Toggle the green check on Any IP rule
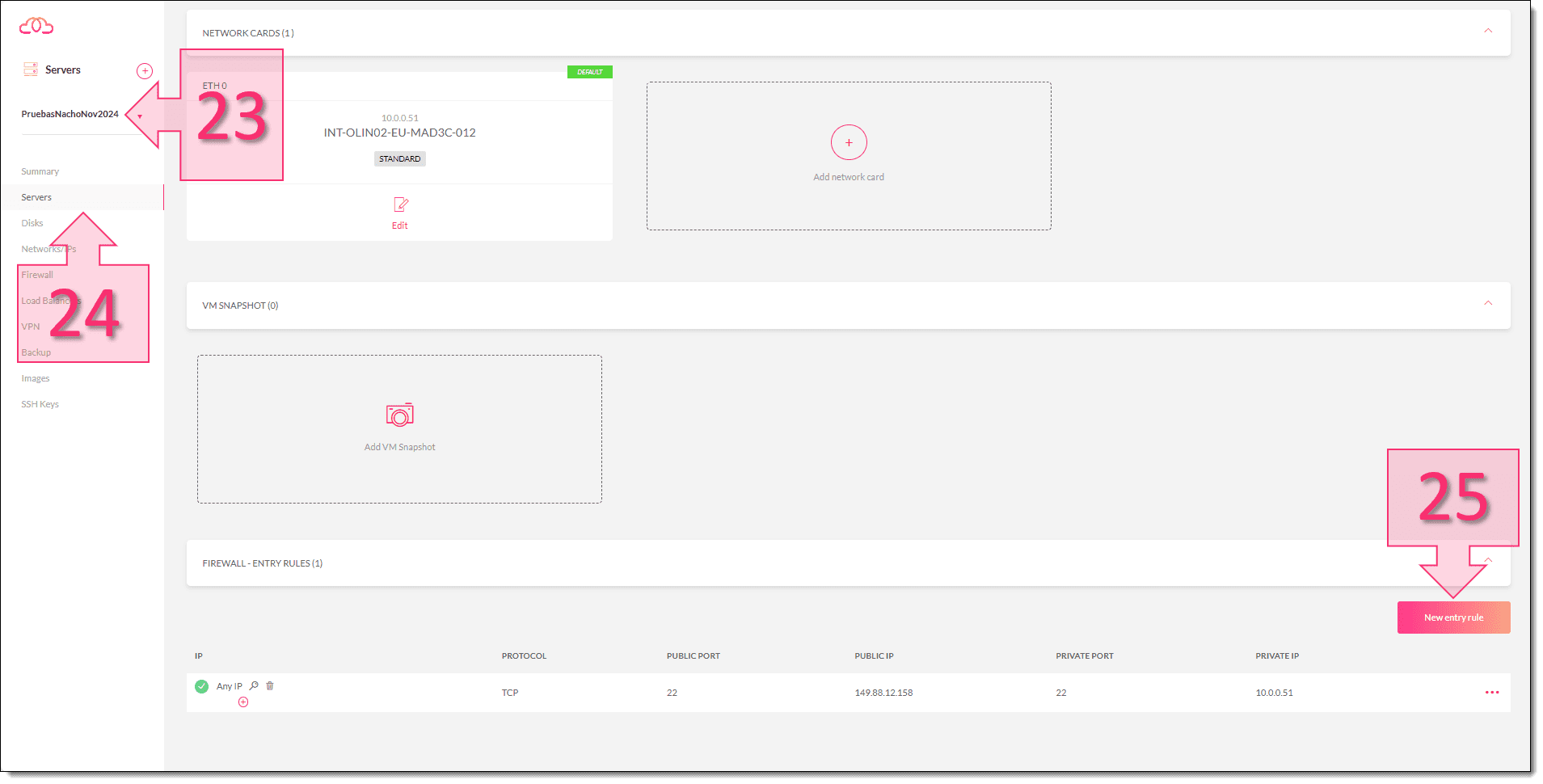1543x784 pixels. coord(201,686)
